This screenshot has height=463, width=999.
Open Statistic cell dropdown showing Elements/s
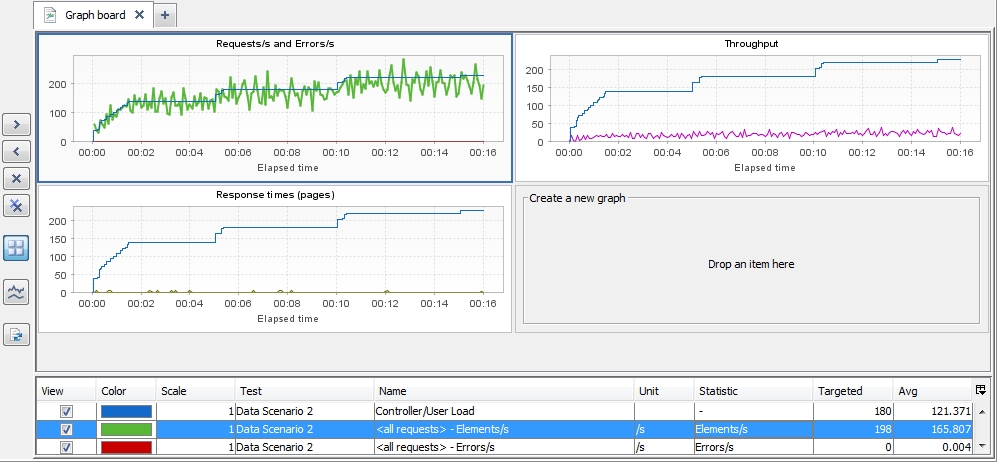[x=752, y=429]
